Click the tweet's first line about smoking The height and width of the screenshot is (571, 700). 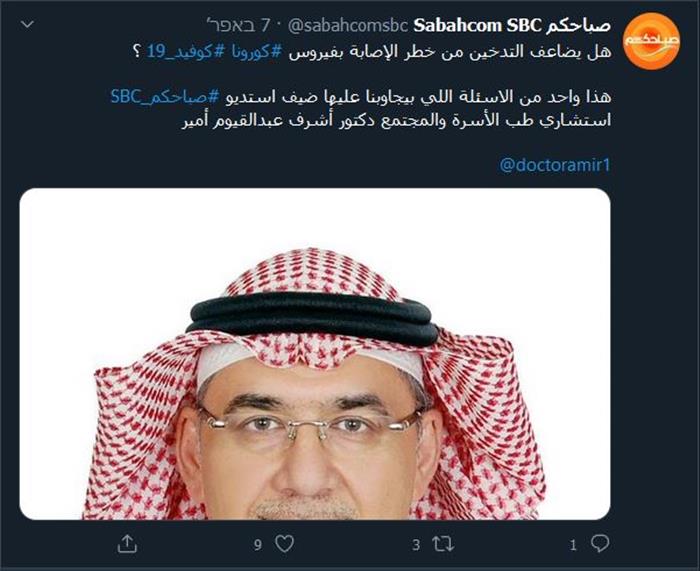coord(371,51)
